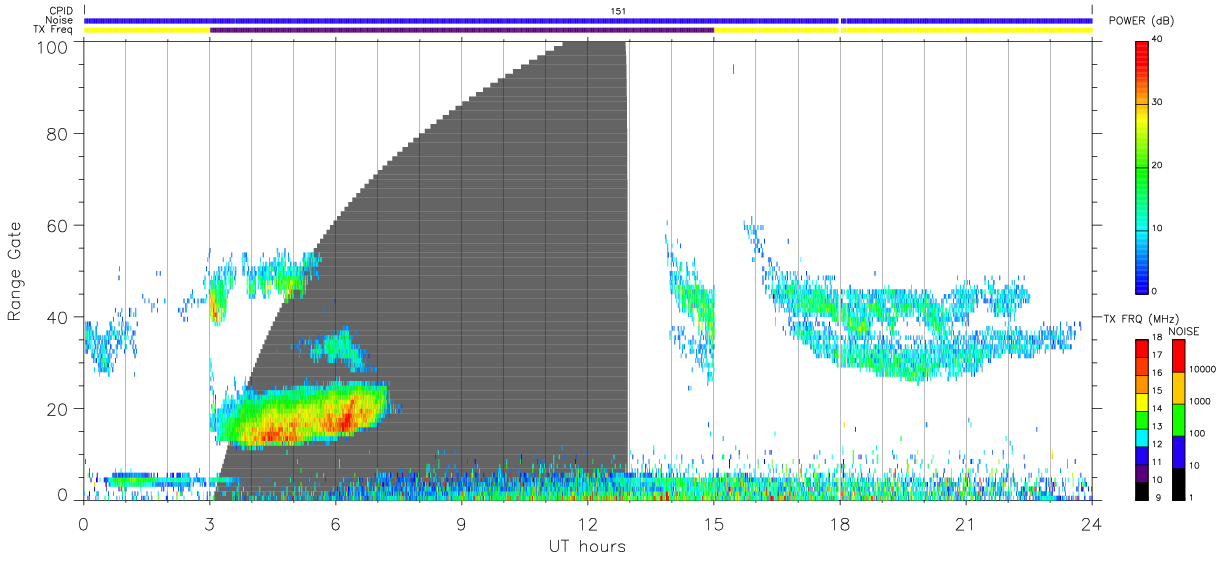
Task: Click UT hours tick label 15
Action: pyautogui.click(x=714, y=523)
